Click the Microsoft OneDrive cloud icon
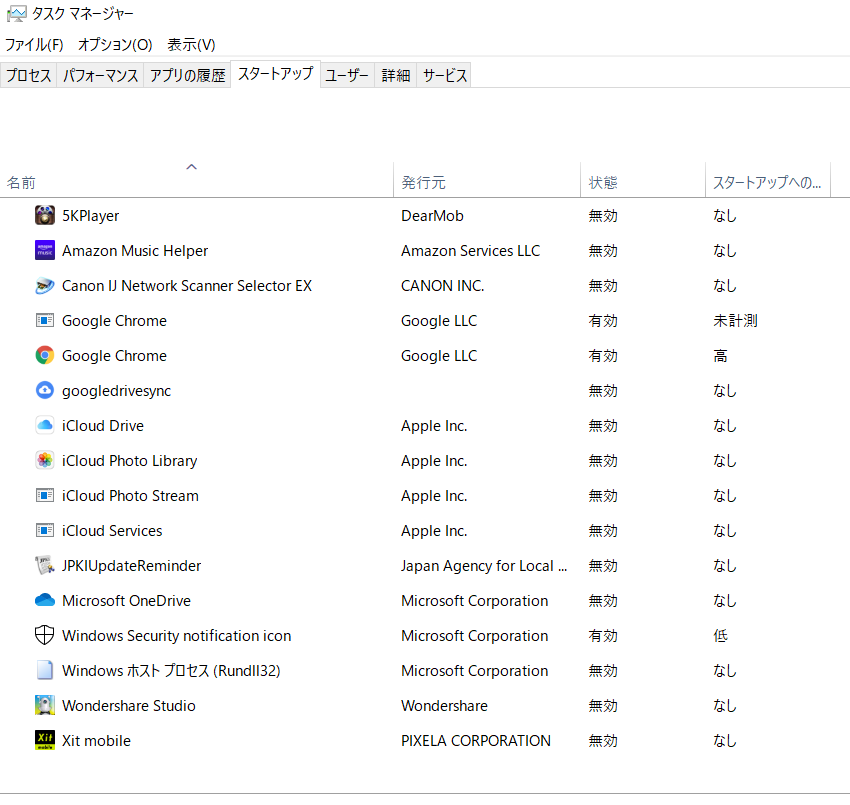Screen dimensions: 850x805 coord(45,600)
